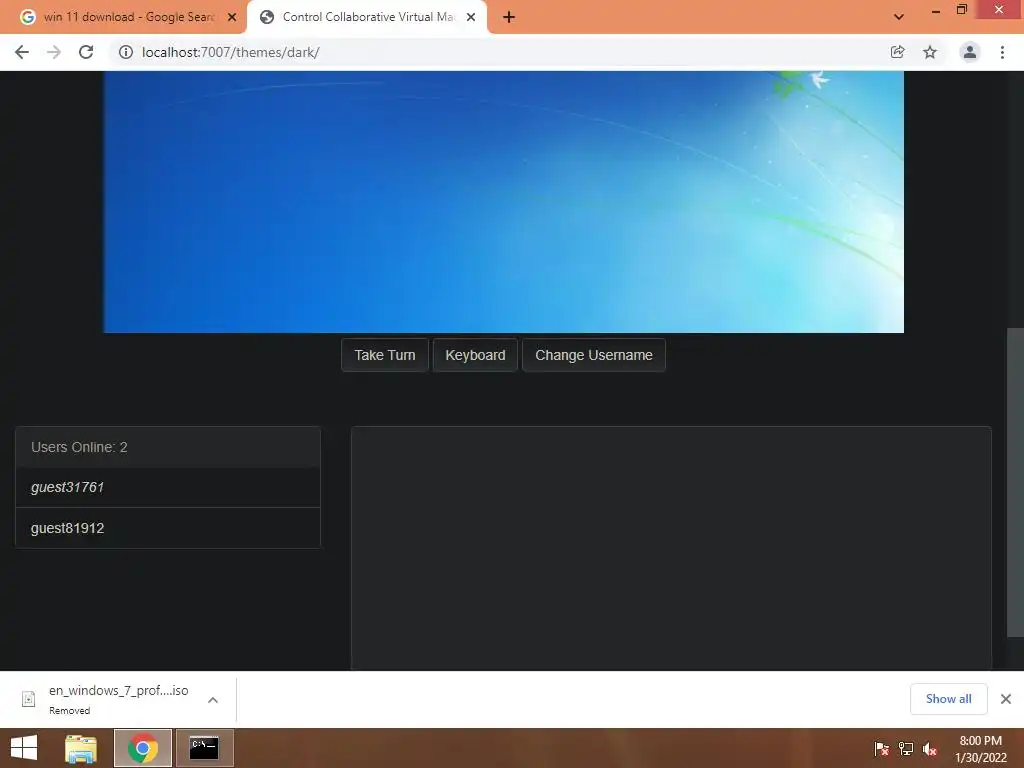This screenshot has width=1024, height=768.
Task: Close the downloads bar
Action: pyautogui.click(x=1006, y=699)
